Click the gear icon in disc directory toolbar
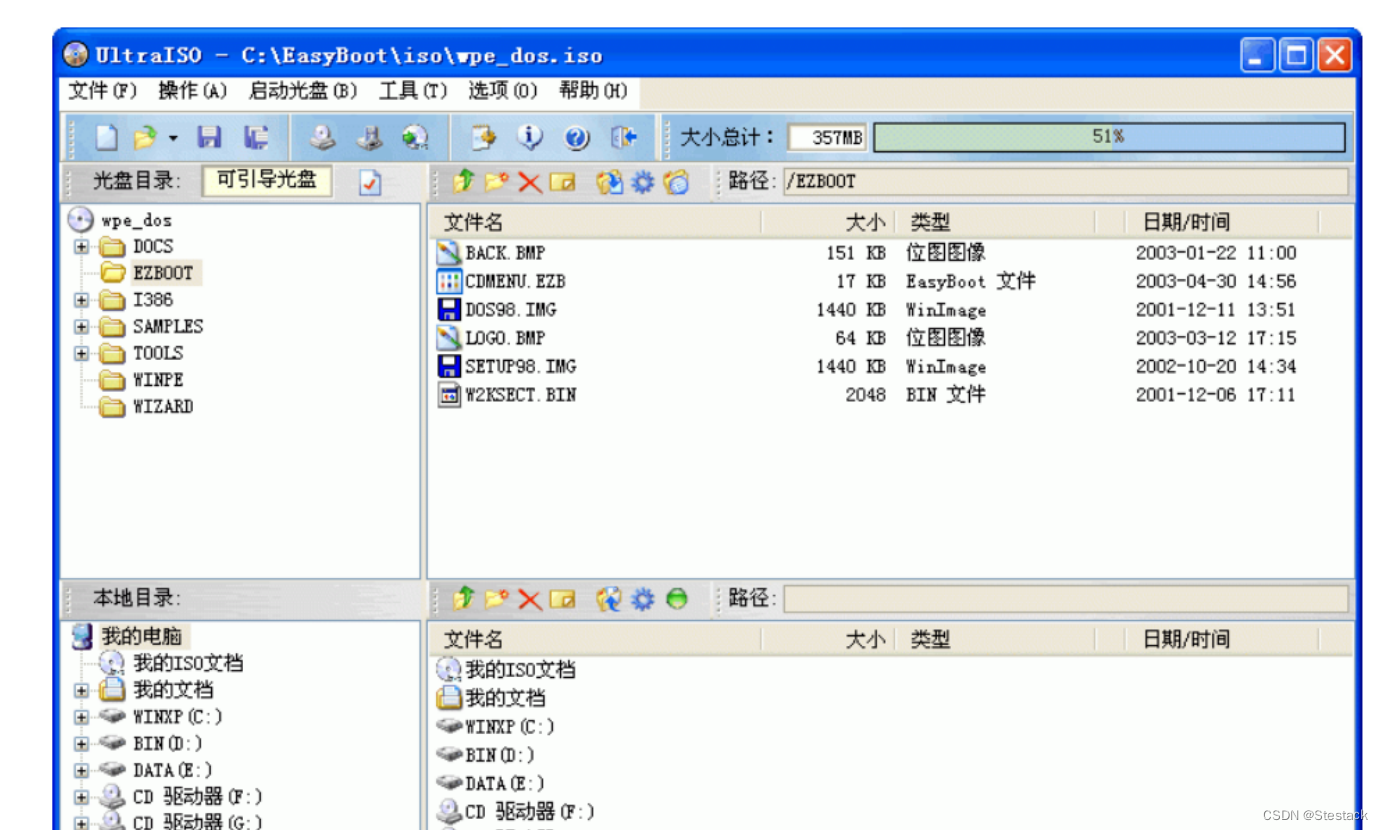The image size is (1383, 830). (x=643, y=182)
